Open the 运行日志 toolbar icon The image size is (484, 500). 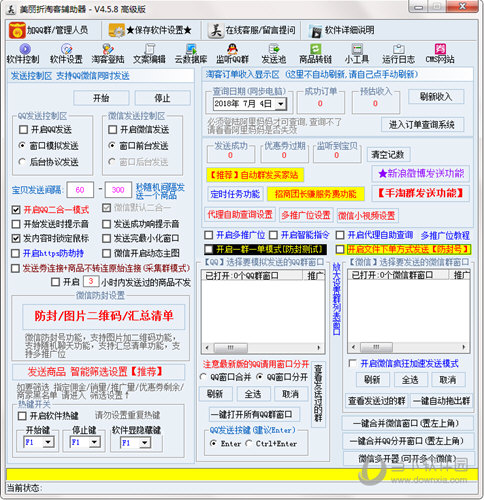click(x=399, y=49)
